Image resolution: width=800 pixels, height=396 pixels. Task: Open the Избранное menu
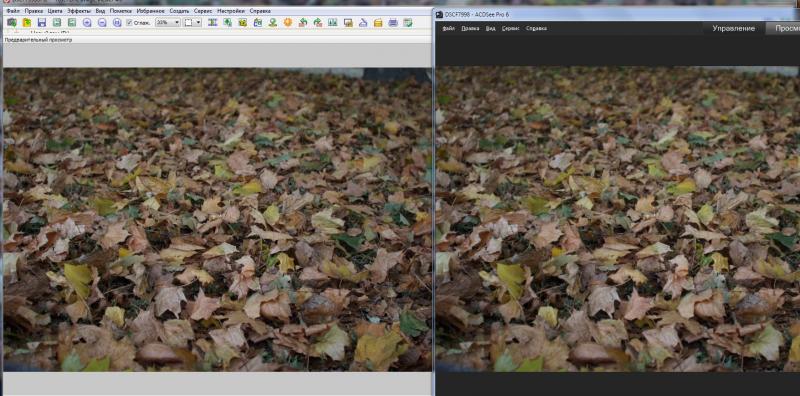point(151,11)
